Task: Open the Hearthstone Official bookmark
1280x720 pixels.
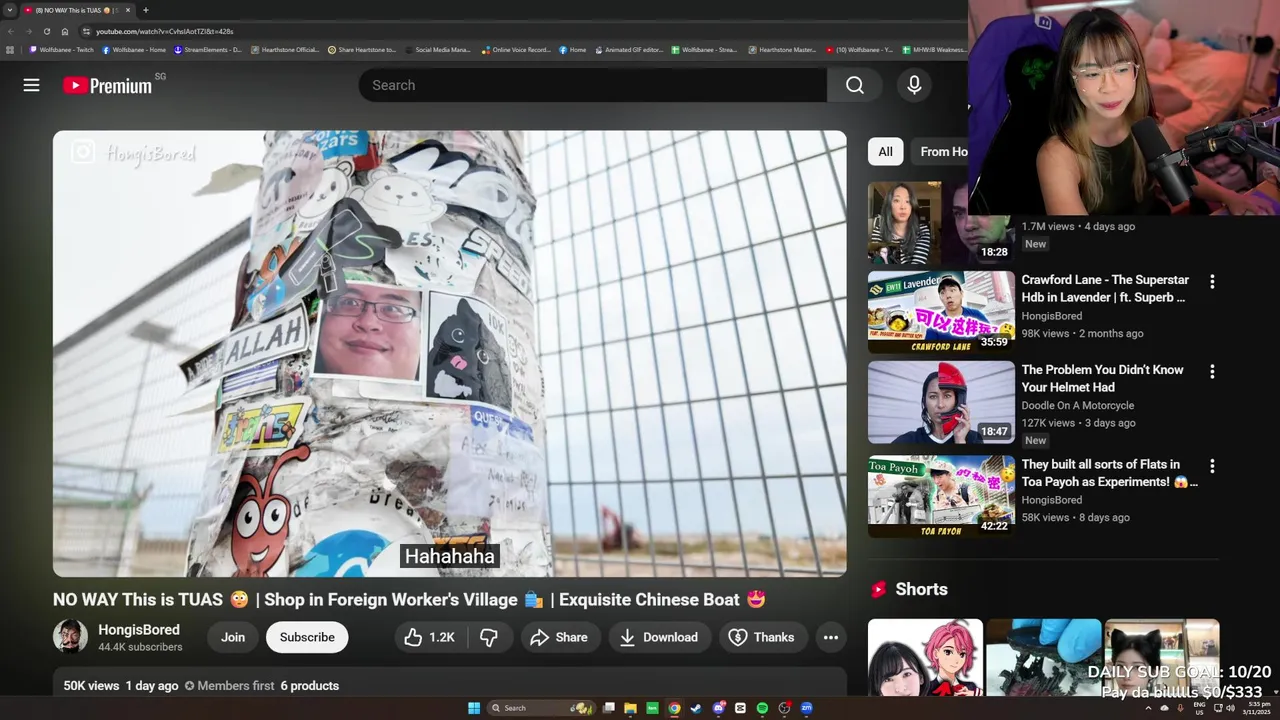Action: [285, 49]
